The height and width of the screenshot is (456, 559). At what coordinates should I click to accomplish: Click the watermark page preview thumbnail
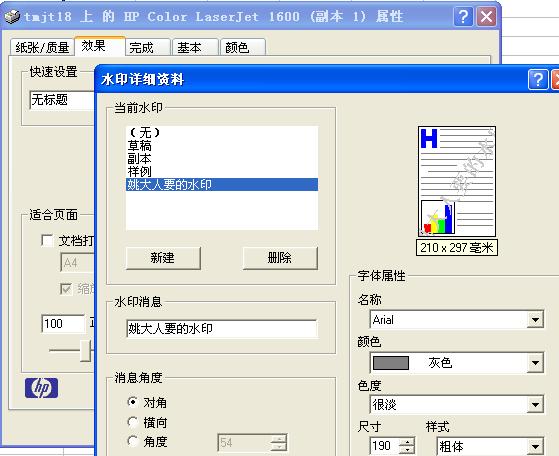tap(457, 181)
